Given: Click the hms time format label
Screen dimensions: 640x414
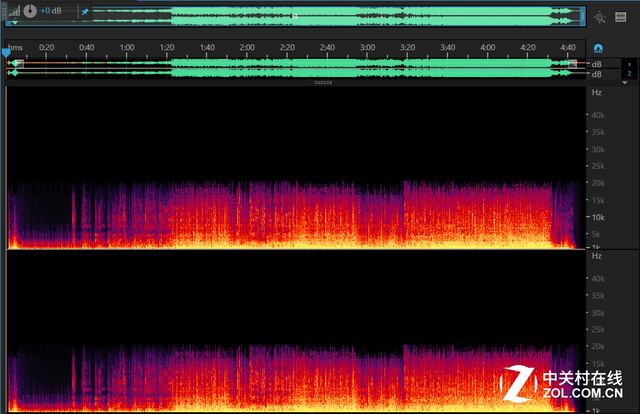Looking at the screenshot, I should tap(14, 48).
